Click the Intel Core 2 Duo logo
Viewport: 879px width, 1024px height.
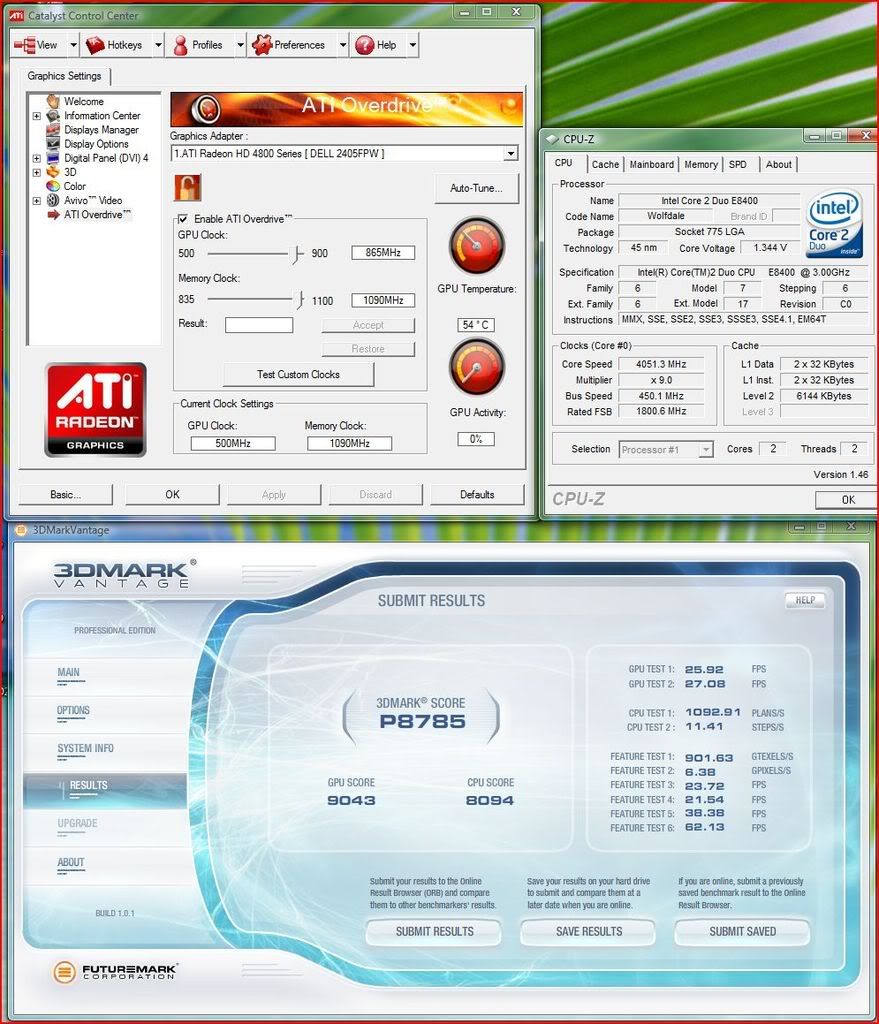(x=834, y=223)
